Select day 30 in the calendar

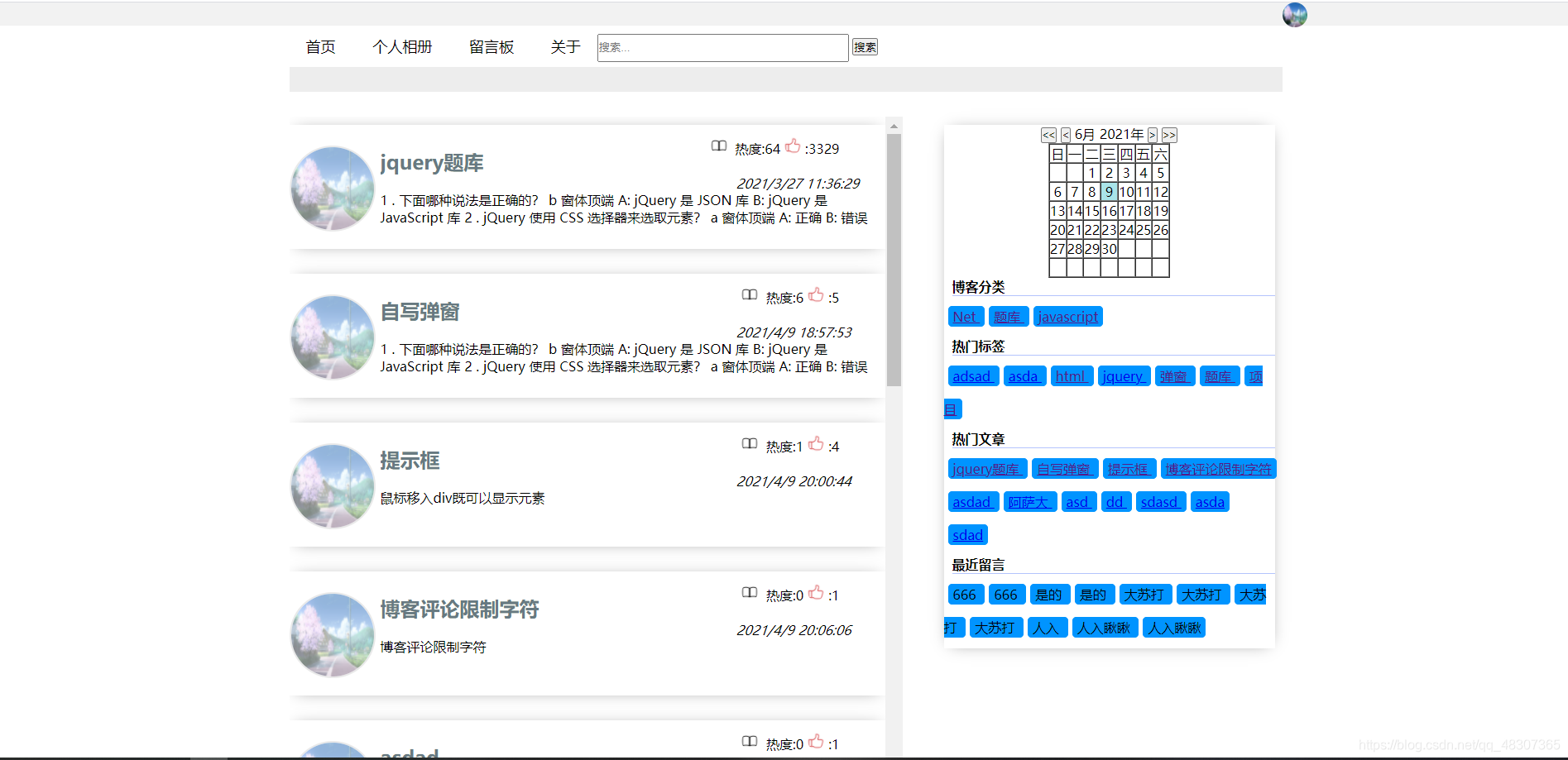click(1109, 249)
